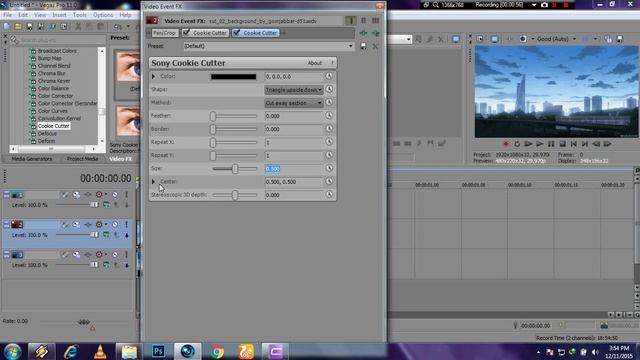The image size is (640, 360).
Task: Open the preview quality Good (Auto) dropdown
Action: [x=557, y=39]
